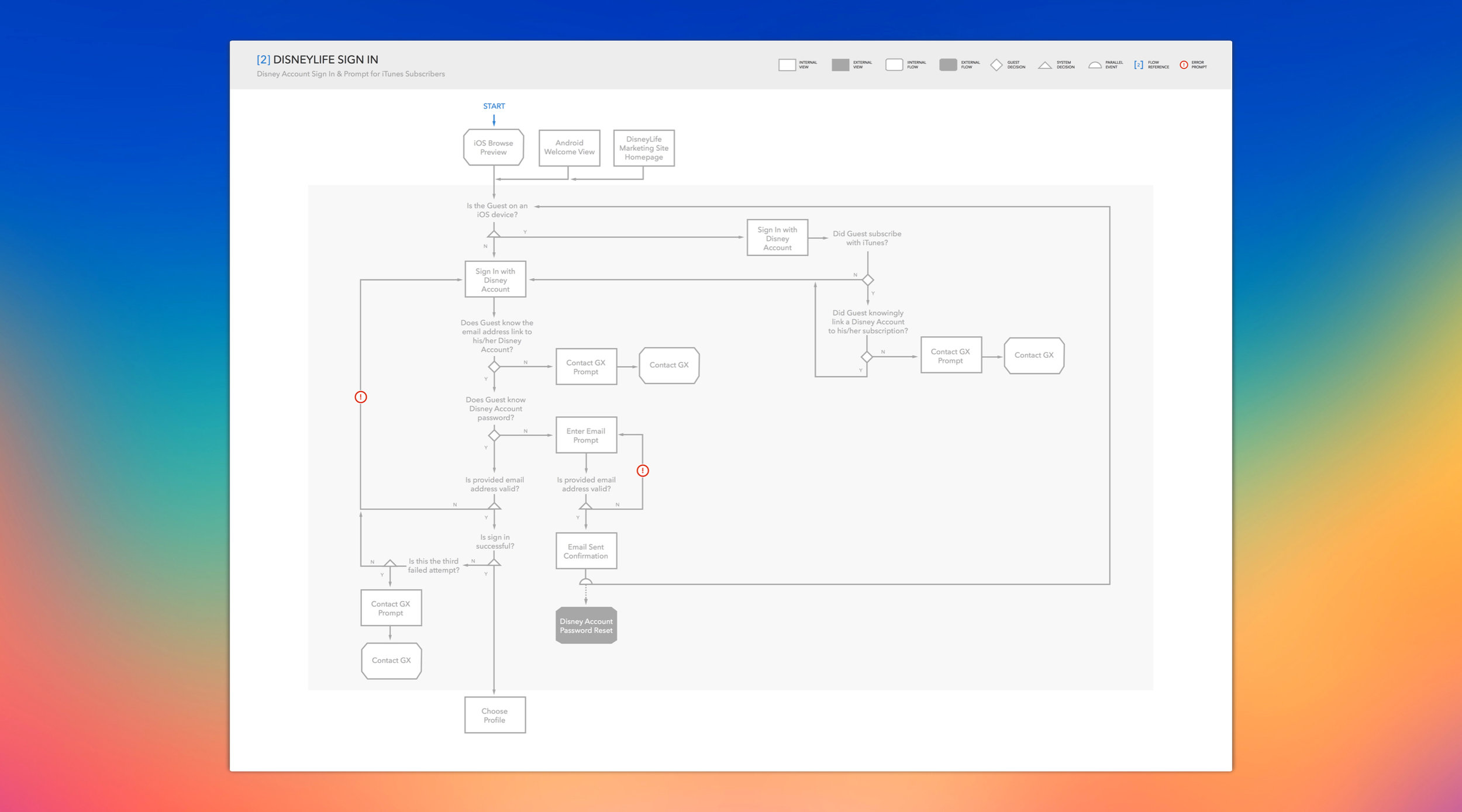Select the iOS Browse Preview node
This screenshot has height=812, width=1462.
click(494, 147)
